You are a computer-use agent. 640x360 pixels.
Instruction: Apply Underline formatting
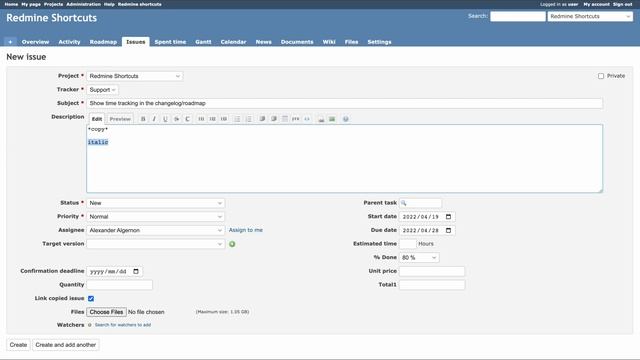point(165,119)
